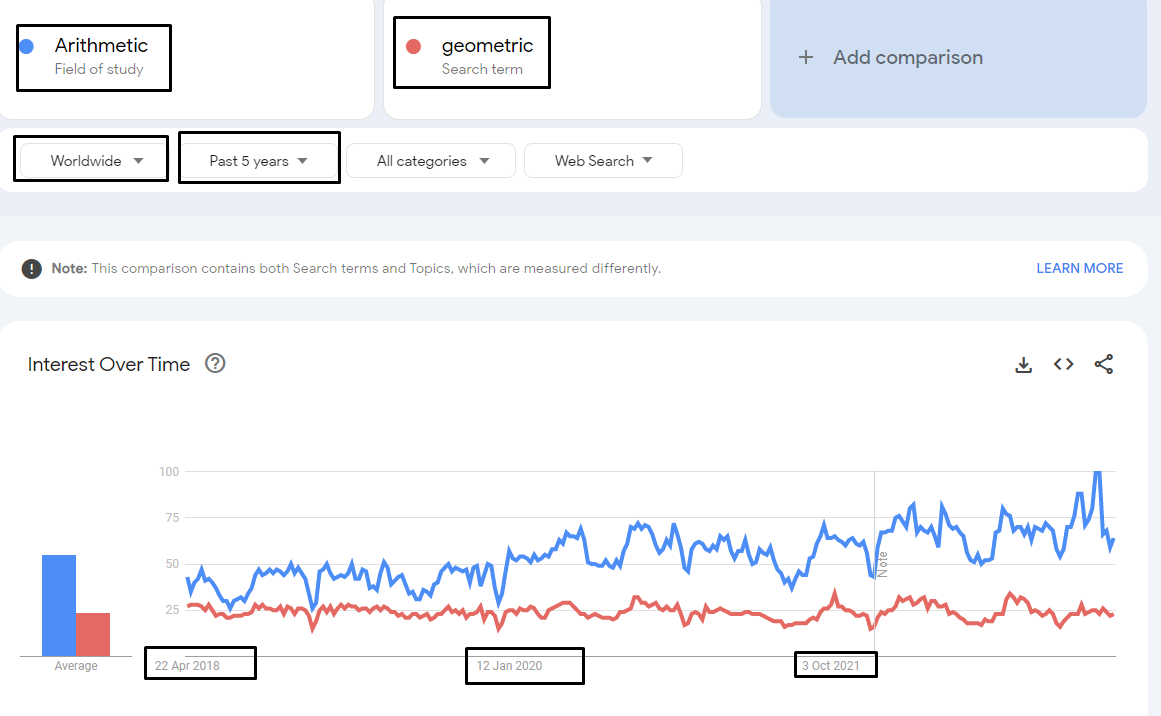
Task: Expand the All categories dropdown
Action: tap(431, 160)
